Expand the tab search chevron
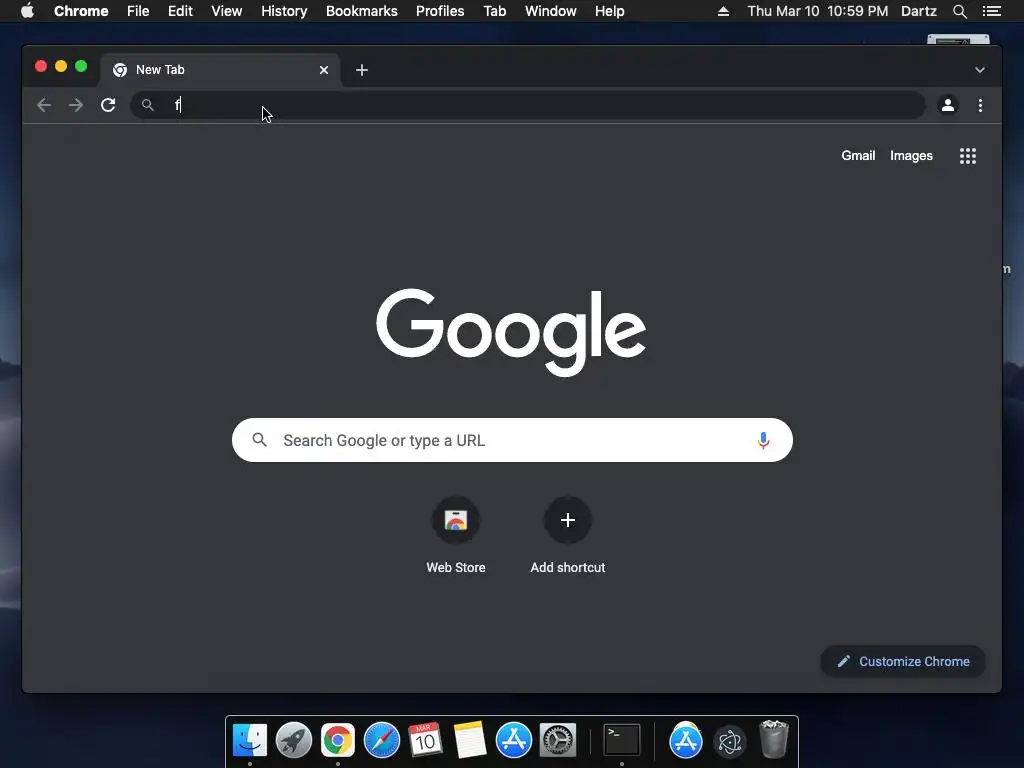This screenshot has height=768, width=1024. (980, 70)
